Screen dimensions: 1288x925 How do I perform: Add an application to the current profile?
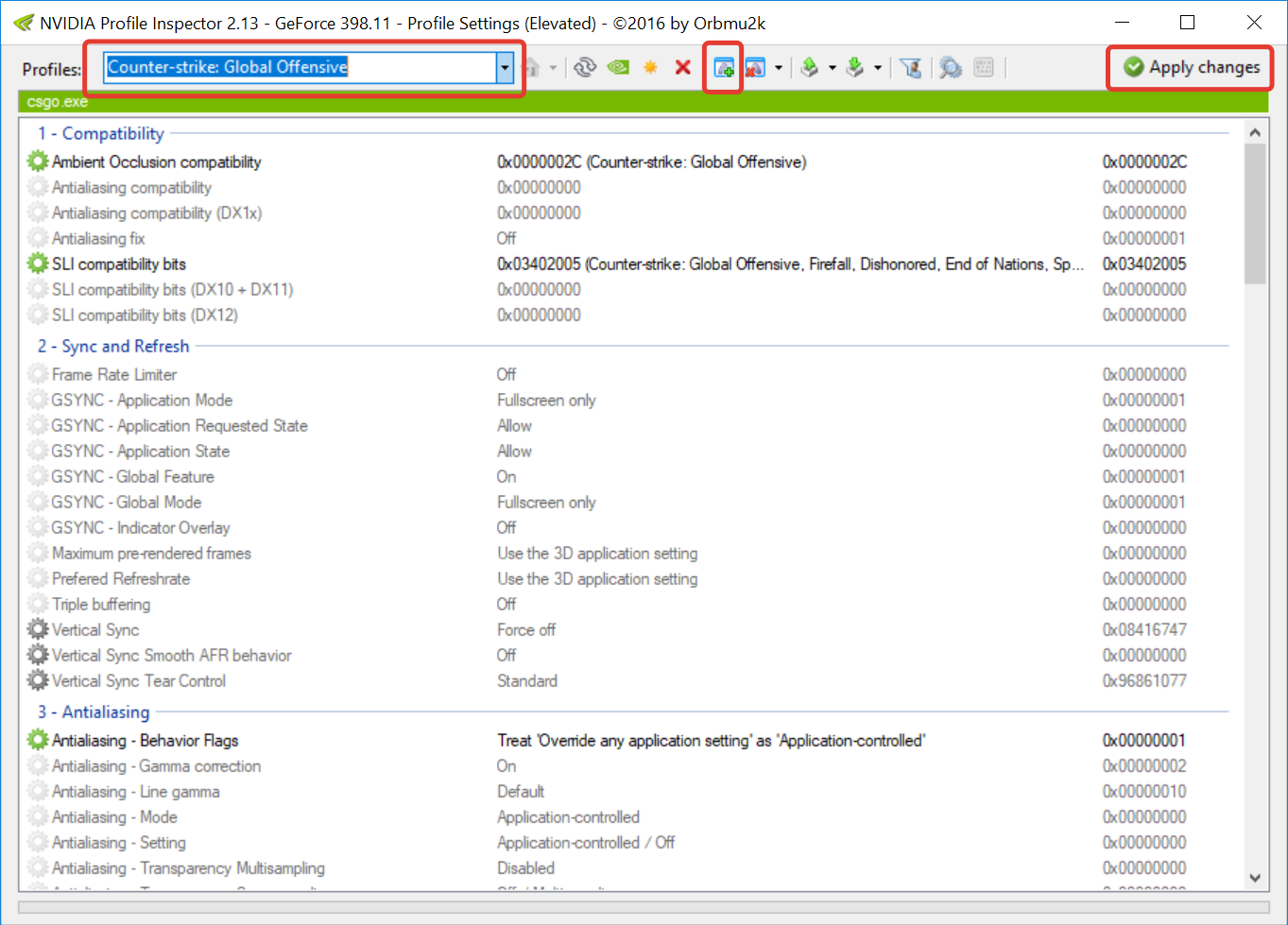click(x=724, y=67)
